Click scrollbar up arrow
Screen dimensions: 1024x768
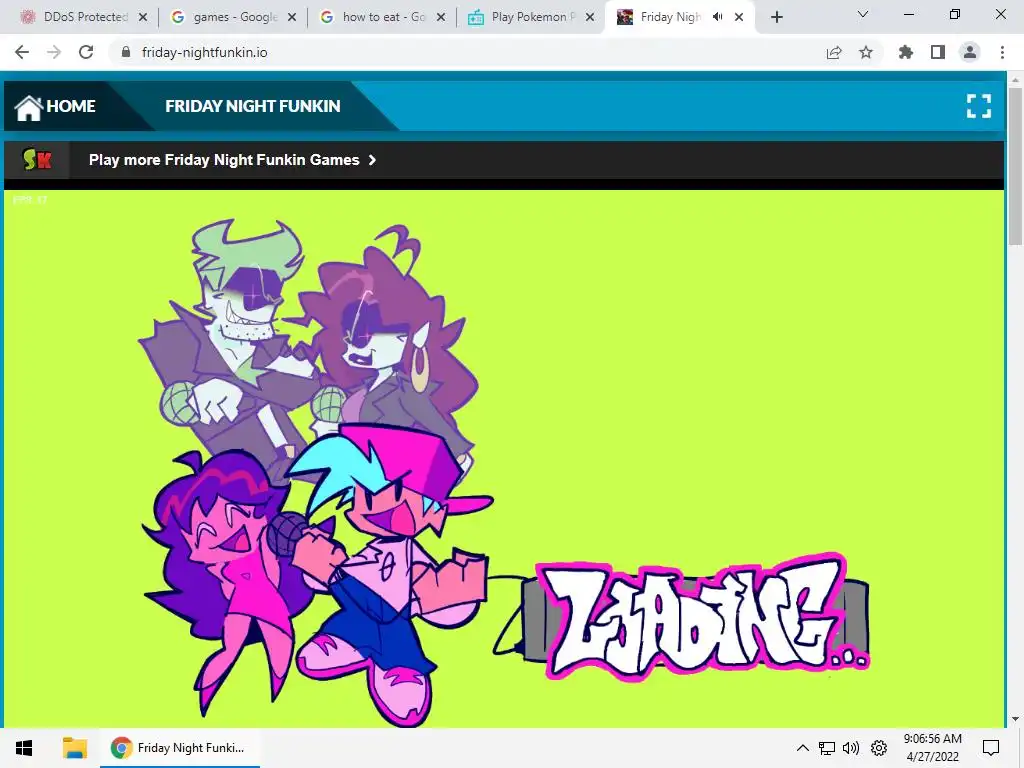point(1014,80)
